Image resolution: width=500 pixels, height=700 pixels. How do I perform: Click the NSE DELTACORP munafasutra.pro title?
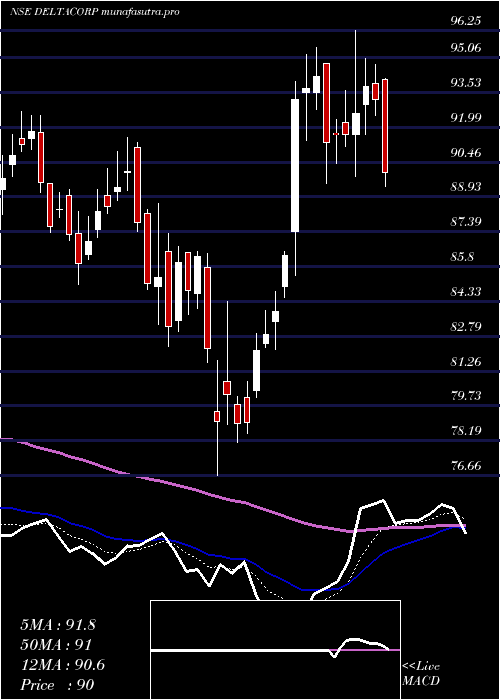click(94, 12)
